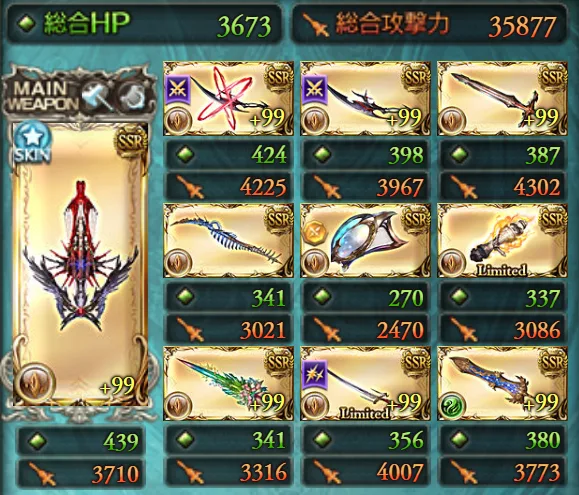Select the dark scythe weapon with 398 HP
Image resolution: width=579 pixels, height=495 pixels.
tap(365, 98)
